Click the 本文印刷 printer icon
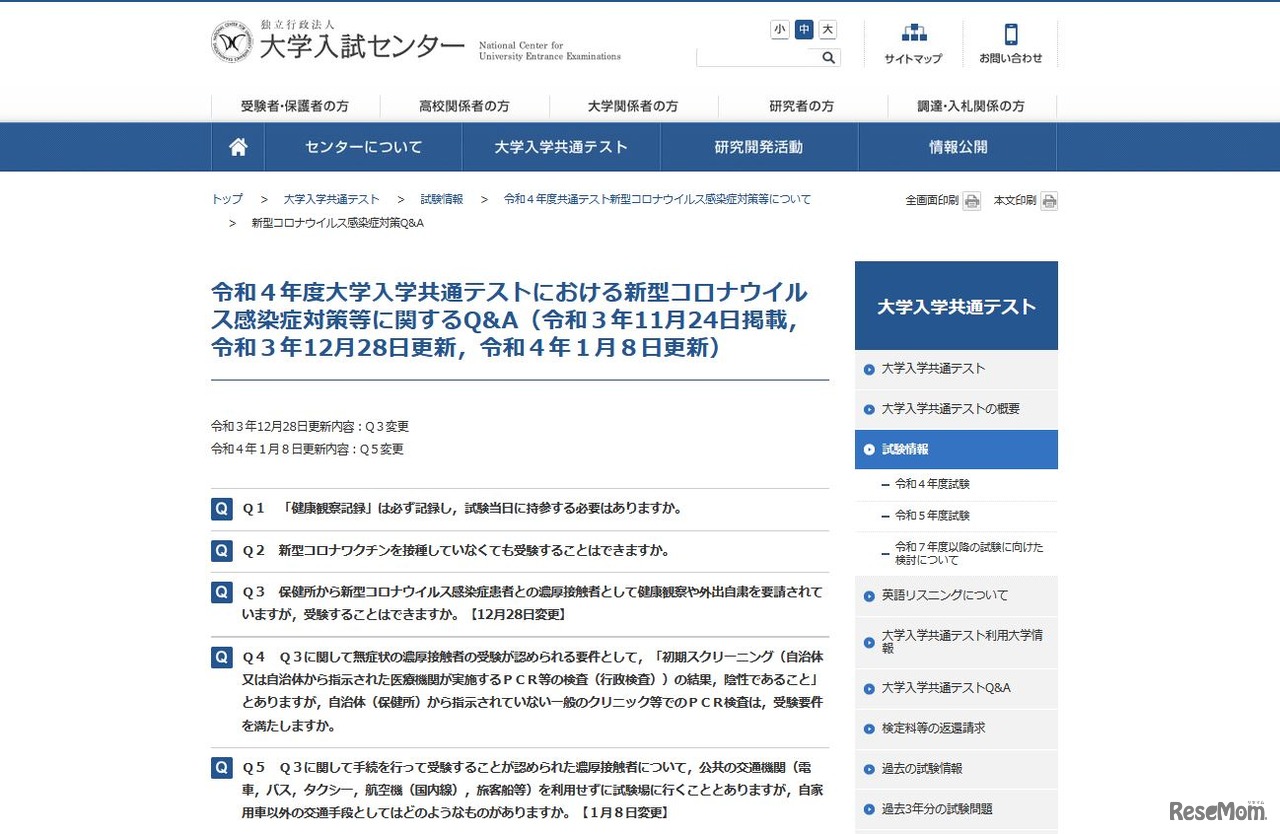 click(1048, 200)
